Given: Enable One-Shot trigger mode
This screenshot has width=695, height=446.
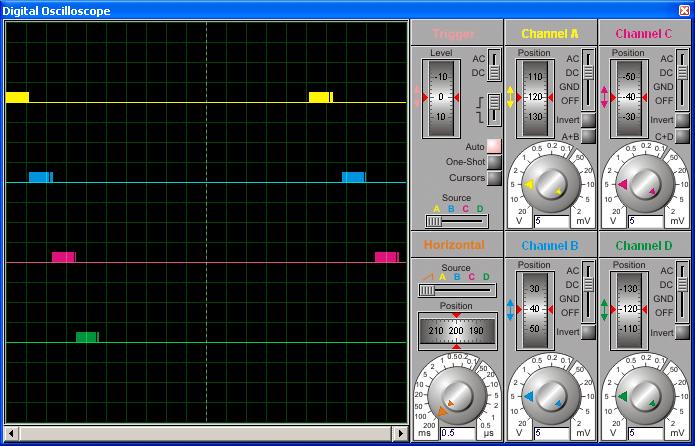Looking at the screenshot, I should pyautogui.click(x=494, y=162).
